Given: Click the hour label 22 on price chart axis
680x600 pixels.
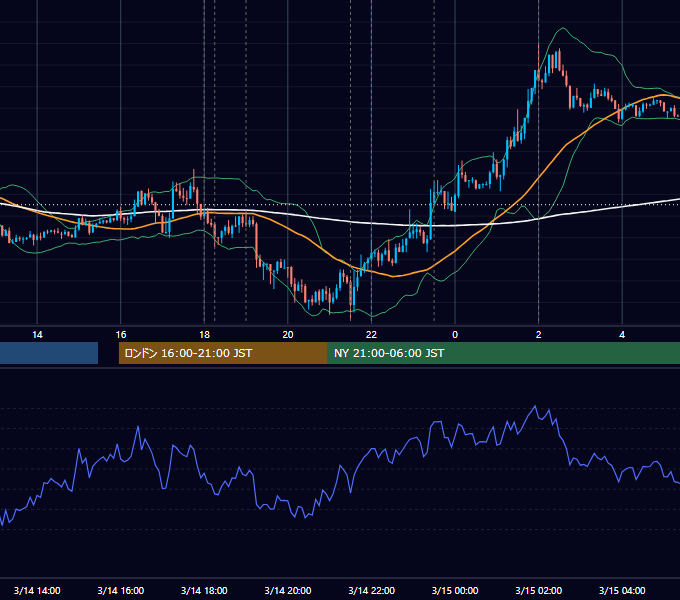Looking at the screenshot, I should coord(372,334).
